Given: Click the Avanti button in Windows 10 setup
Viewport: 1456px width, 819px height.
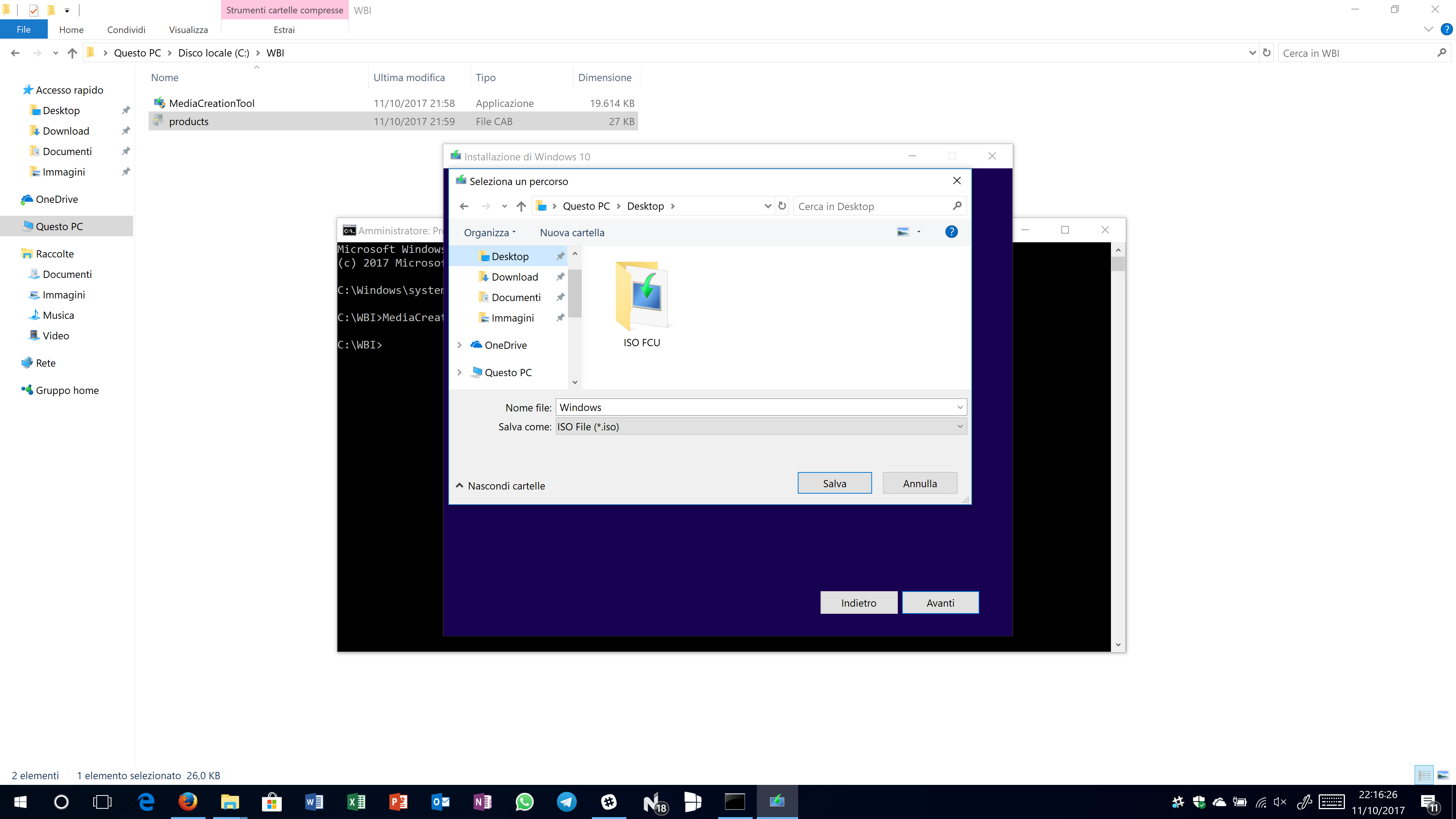Looking at the screenshot, I should [940, 602].
